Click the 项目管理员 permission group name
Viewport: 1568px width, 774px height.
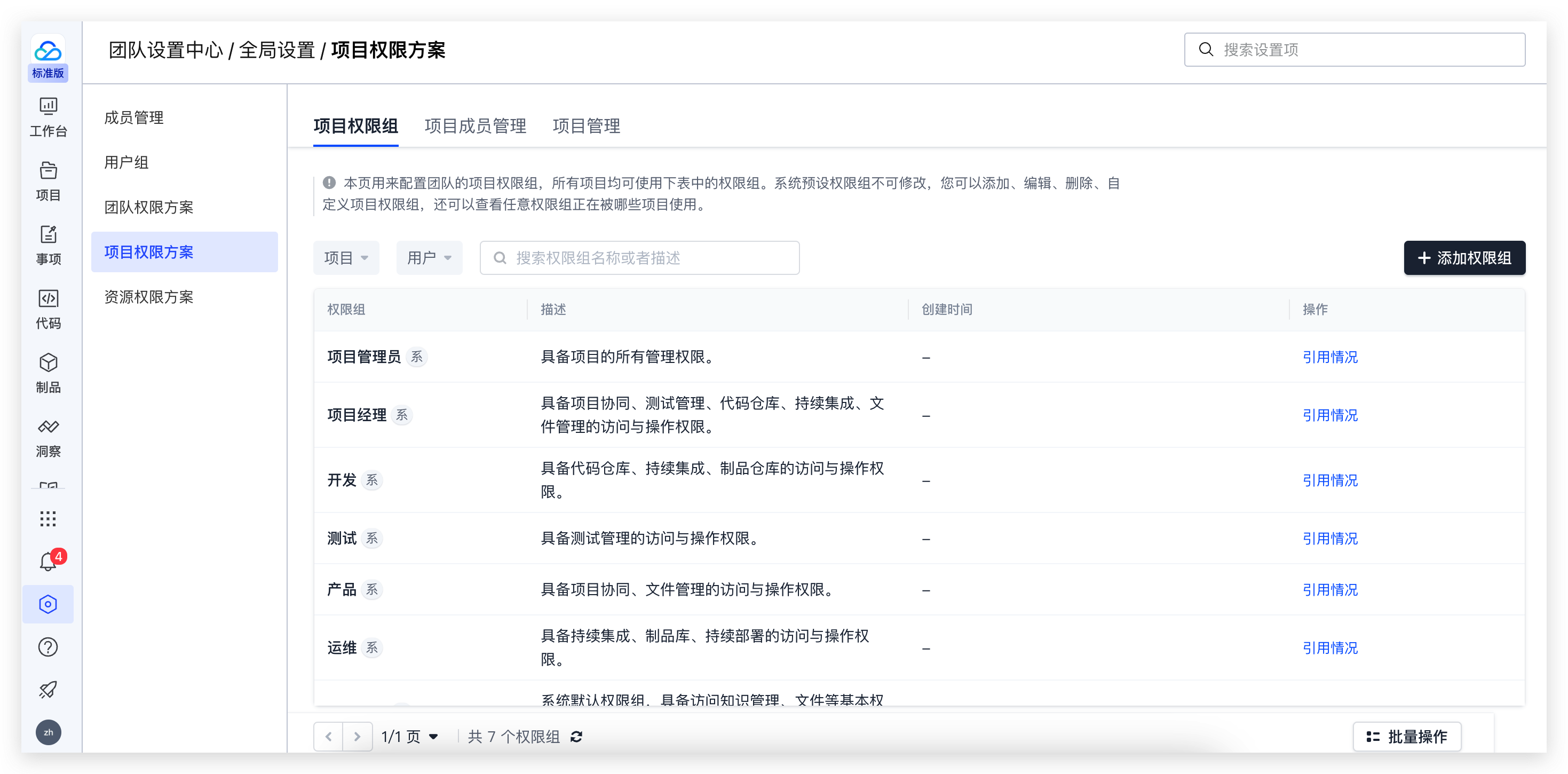click(363, 356)
